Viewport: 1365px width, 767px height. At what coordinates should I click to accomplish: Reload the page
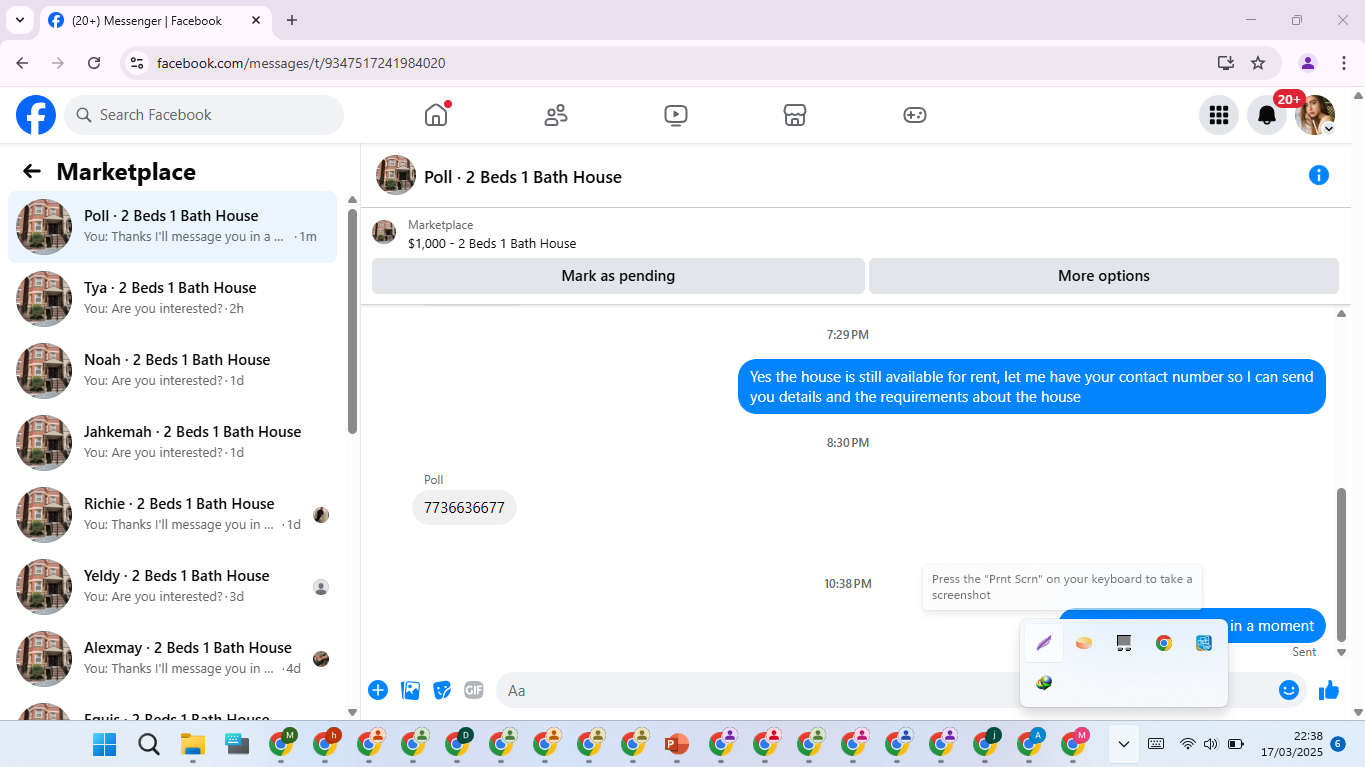94,63
